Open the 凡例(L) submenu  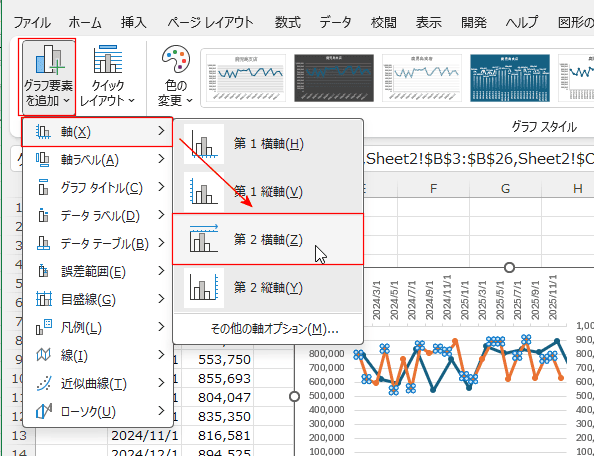point(97,328)
